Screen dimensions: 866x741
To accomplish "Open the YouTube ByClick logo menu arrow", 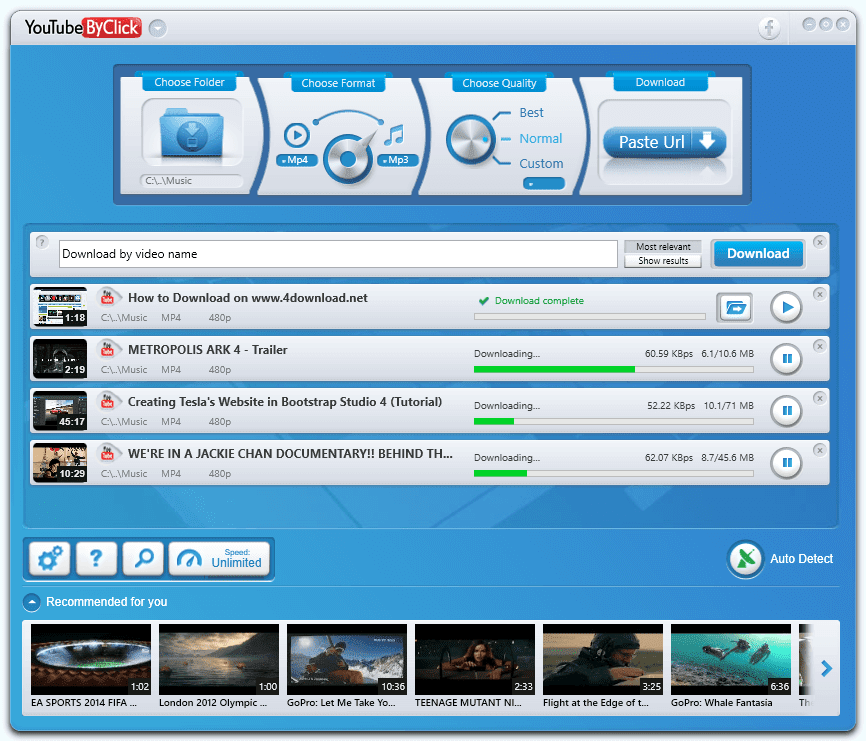I will pyautogui.click(x=157, y=28).
